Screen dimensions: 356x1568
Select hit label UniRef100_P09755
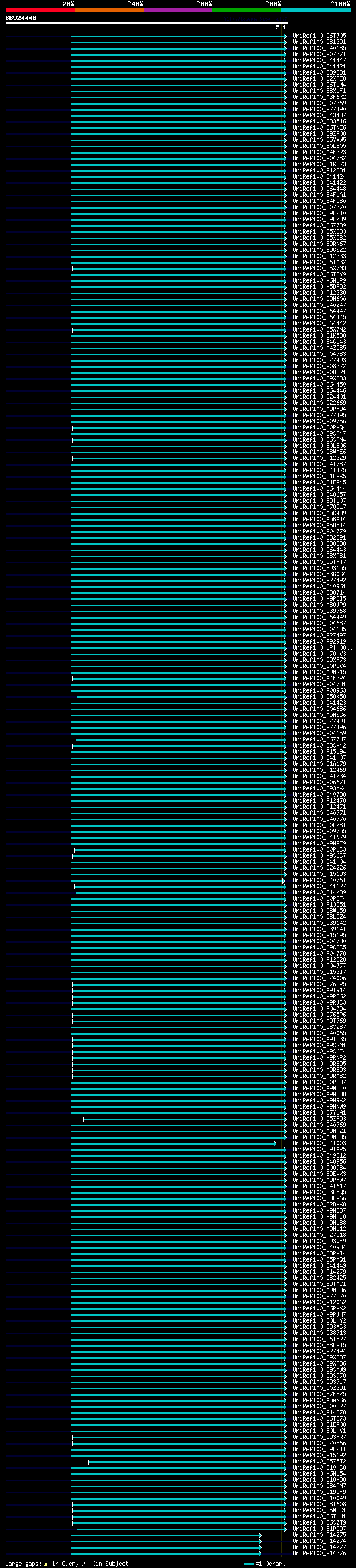tap(319, 832)
